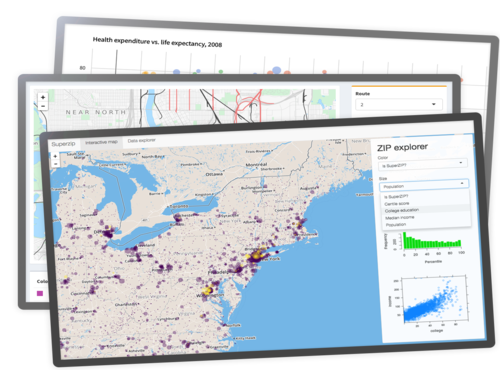Choose 'Median income' from the Size list
Screen dimensions: 500x370
click(x=400, y=218)
